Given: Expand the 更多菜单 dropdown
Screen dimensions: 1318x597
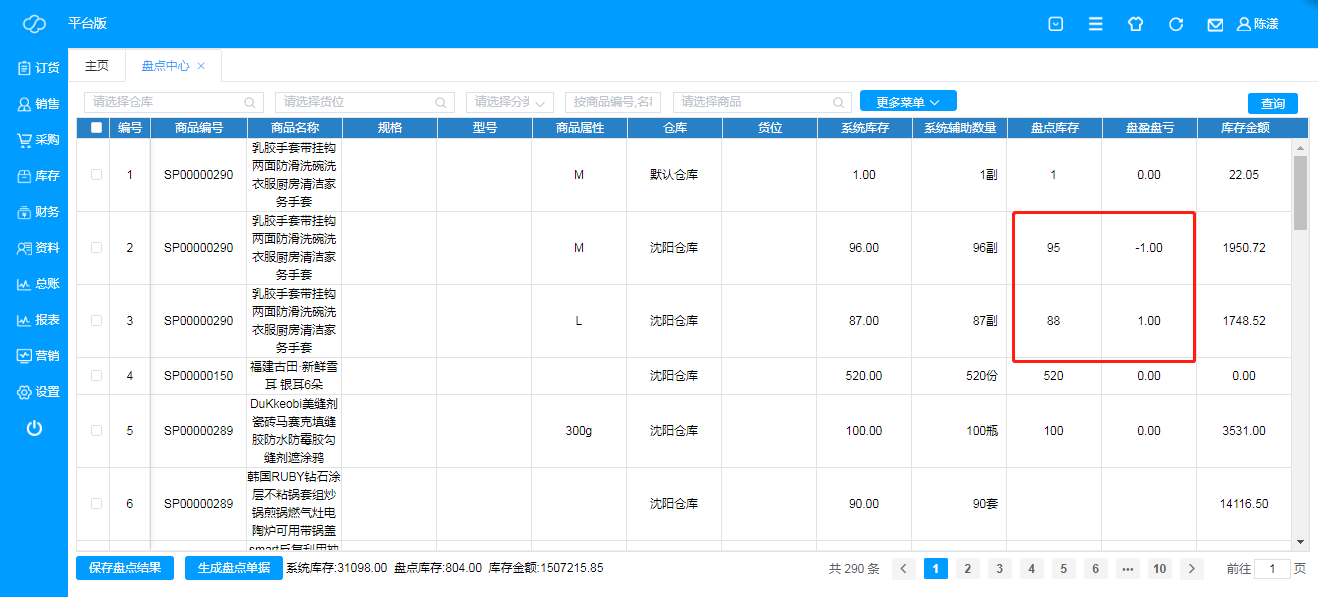Looking at the screenshot, I should [908, 101].
